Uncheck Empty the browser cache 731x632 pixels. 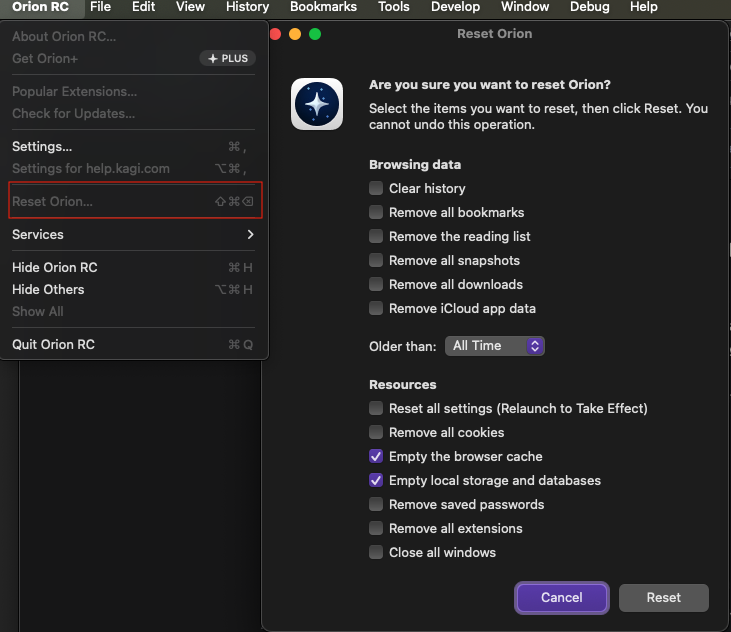376,456
